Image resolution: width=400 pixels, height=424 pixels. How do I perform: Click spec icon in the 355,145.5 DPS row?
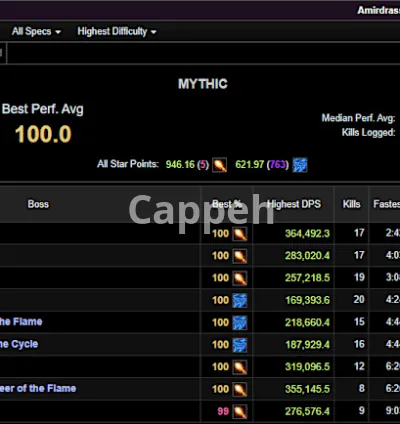(240, 389)
